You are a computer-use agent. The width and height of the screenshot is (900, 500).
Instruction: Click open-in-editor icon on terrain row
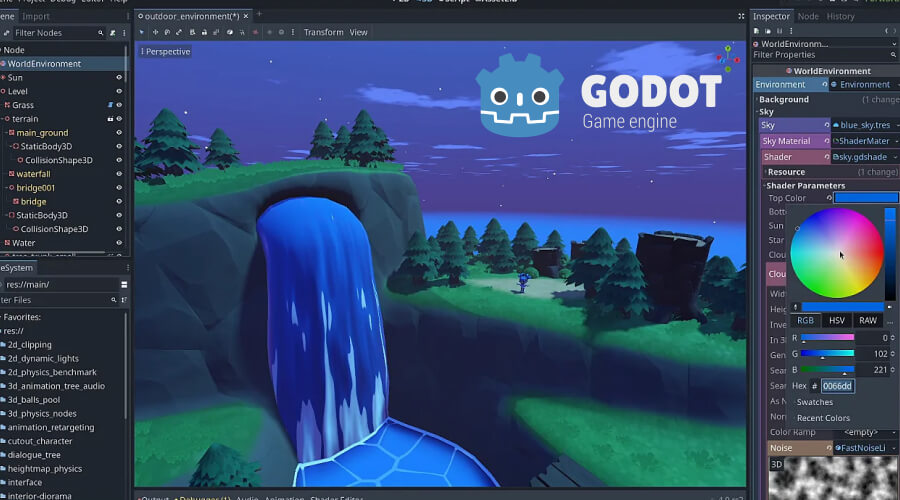click(x=110, y=119)
